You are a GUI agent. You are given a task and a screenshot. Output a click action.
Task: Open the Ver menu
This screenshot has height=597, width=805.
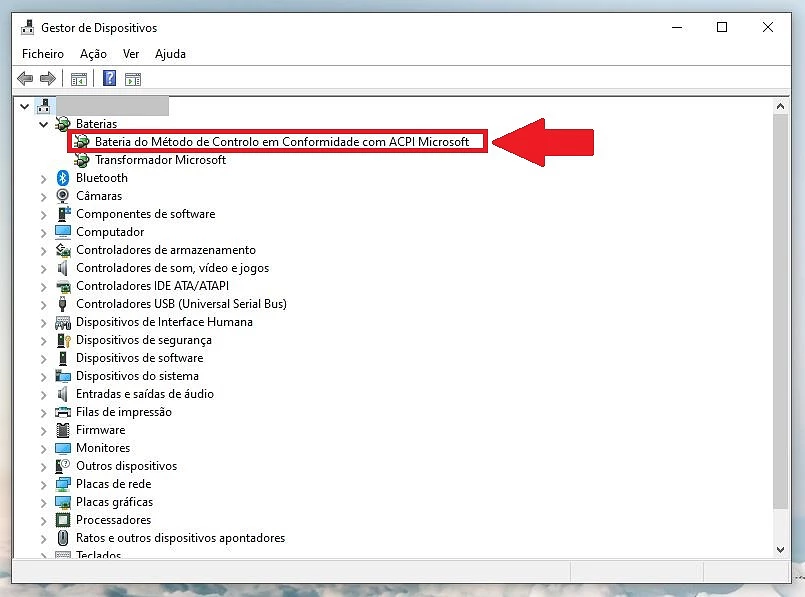131,54
